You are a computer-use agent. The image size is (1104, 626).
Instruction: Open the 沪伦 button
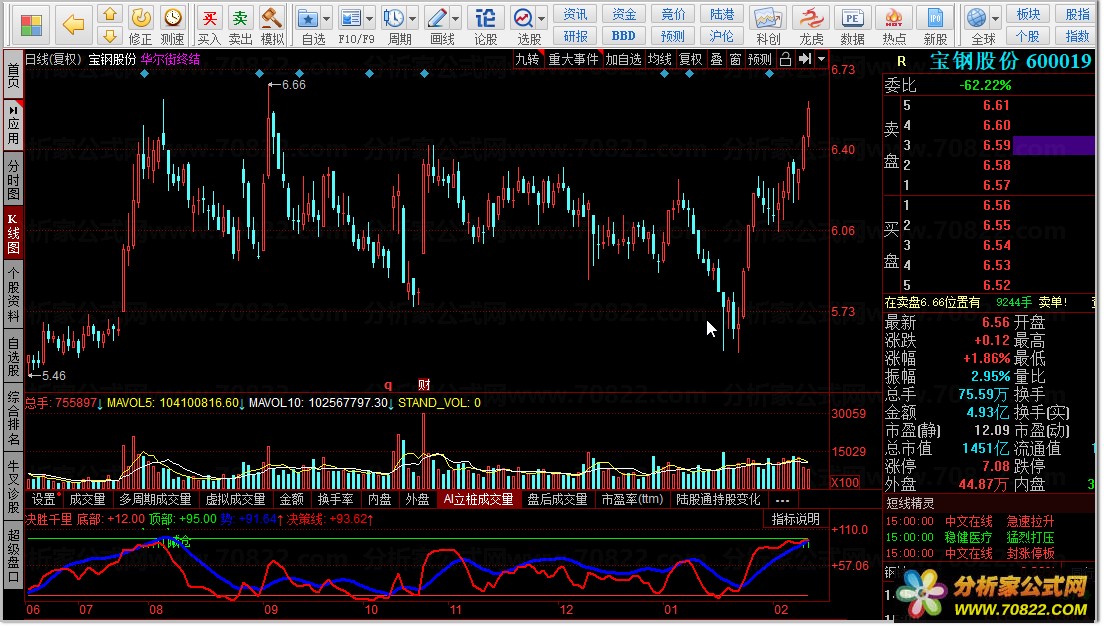[722, 36]
